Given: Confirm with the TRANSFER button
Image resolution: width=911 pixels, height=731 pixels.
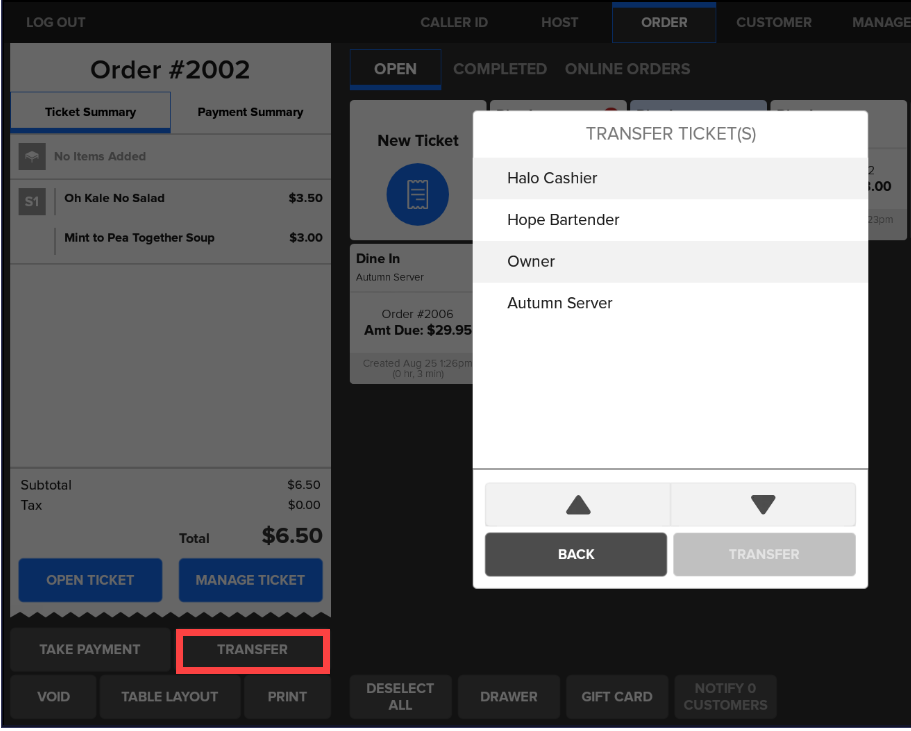Looking at the screenshot, I should [x=763, y=554].
